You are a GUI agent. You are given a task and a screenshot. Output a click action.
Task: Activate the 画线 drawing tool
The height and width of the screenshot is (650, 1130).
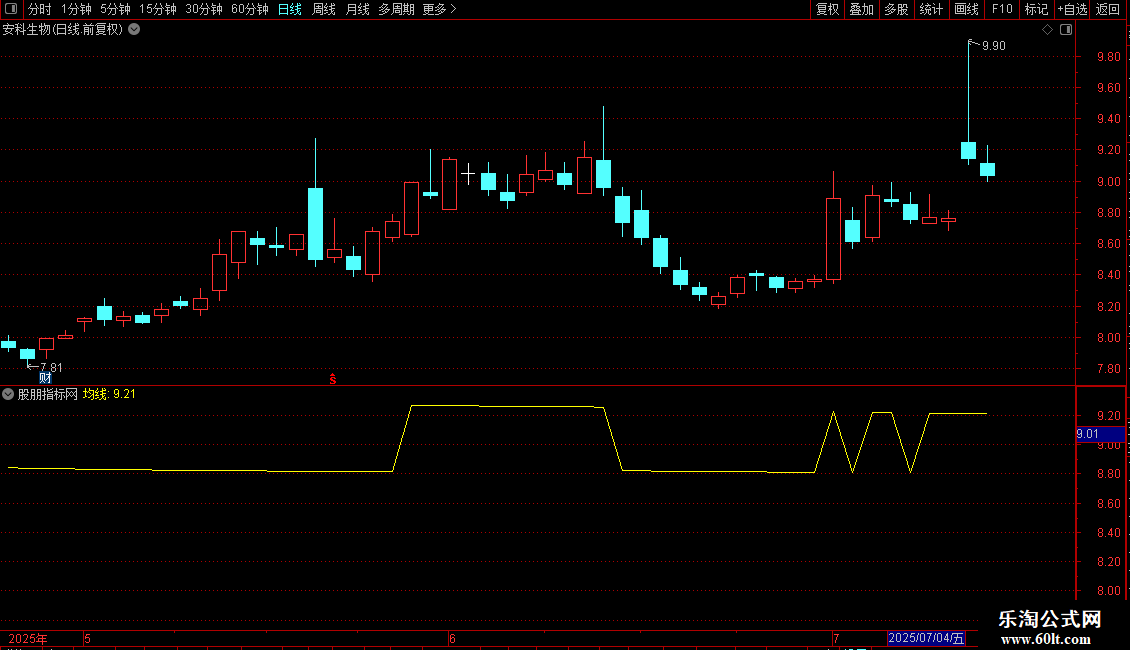966,9
